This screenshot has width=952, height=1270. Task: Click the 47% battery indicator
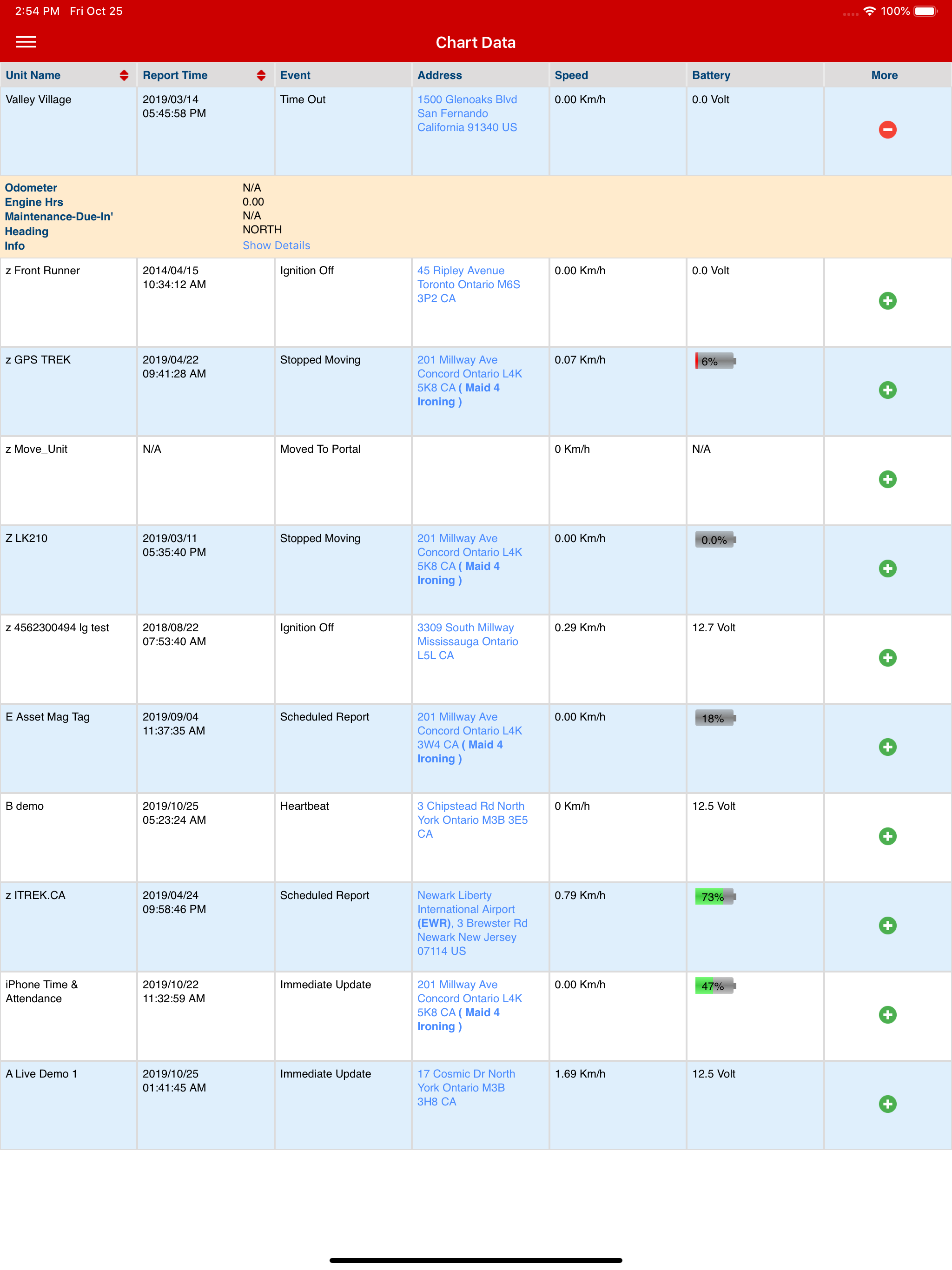[x=715, y=986]
